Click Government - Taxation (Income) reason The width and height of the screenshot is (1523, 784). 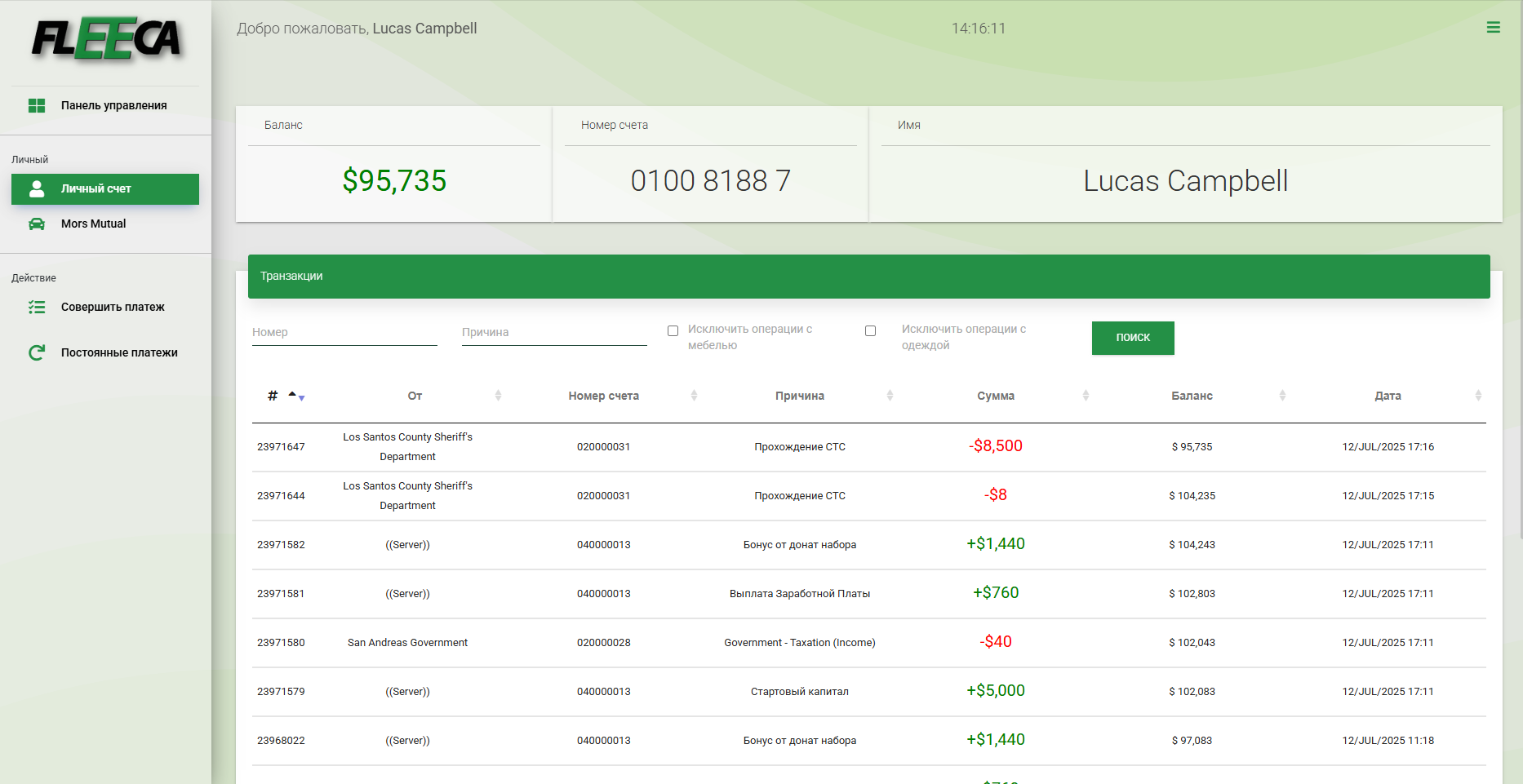(x=800, y=643)
